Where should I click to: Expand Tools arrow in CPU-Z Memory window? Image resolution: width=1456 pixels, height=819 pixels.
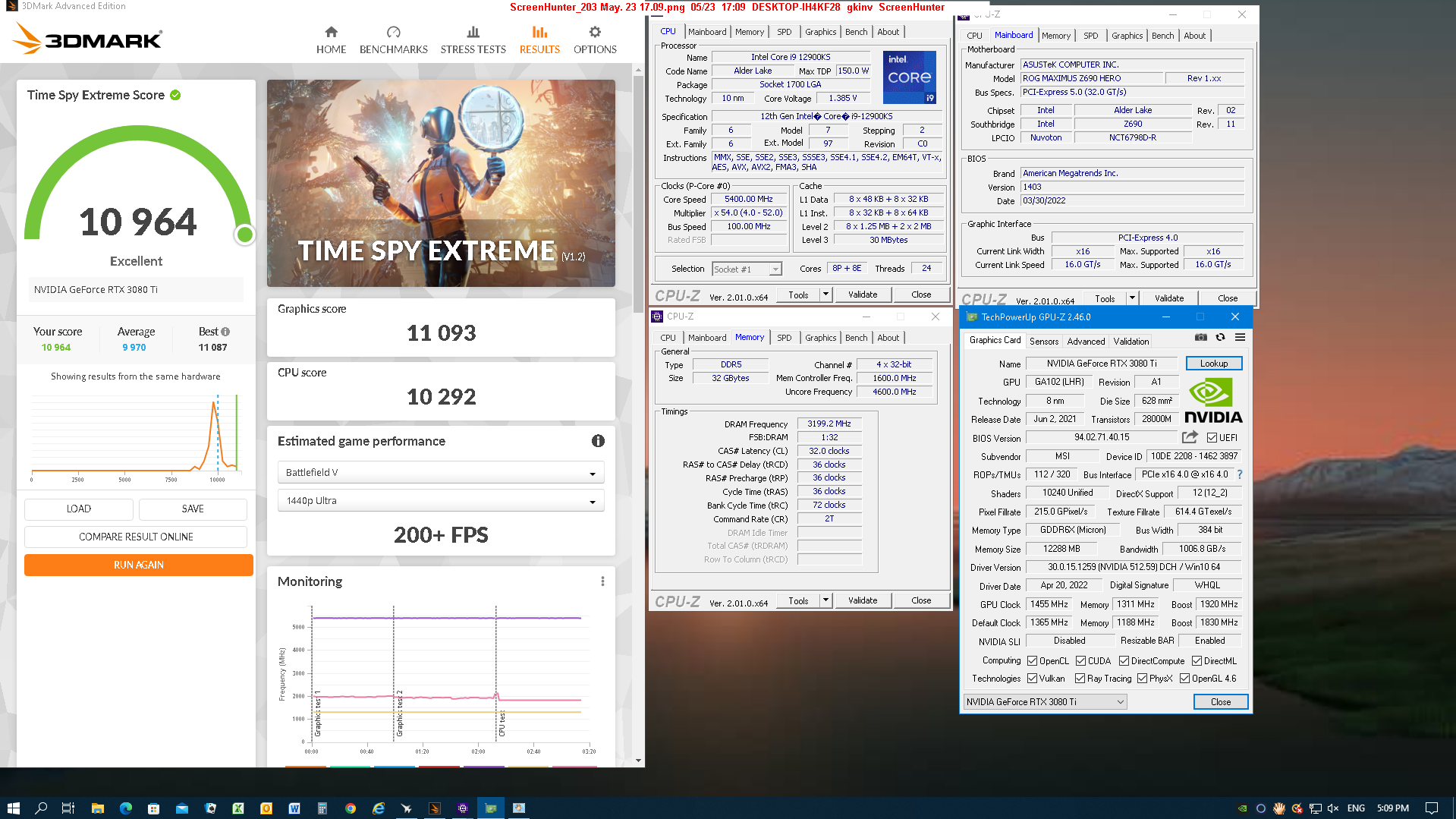pyautogui.click(x=825, y=600)
